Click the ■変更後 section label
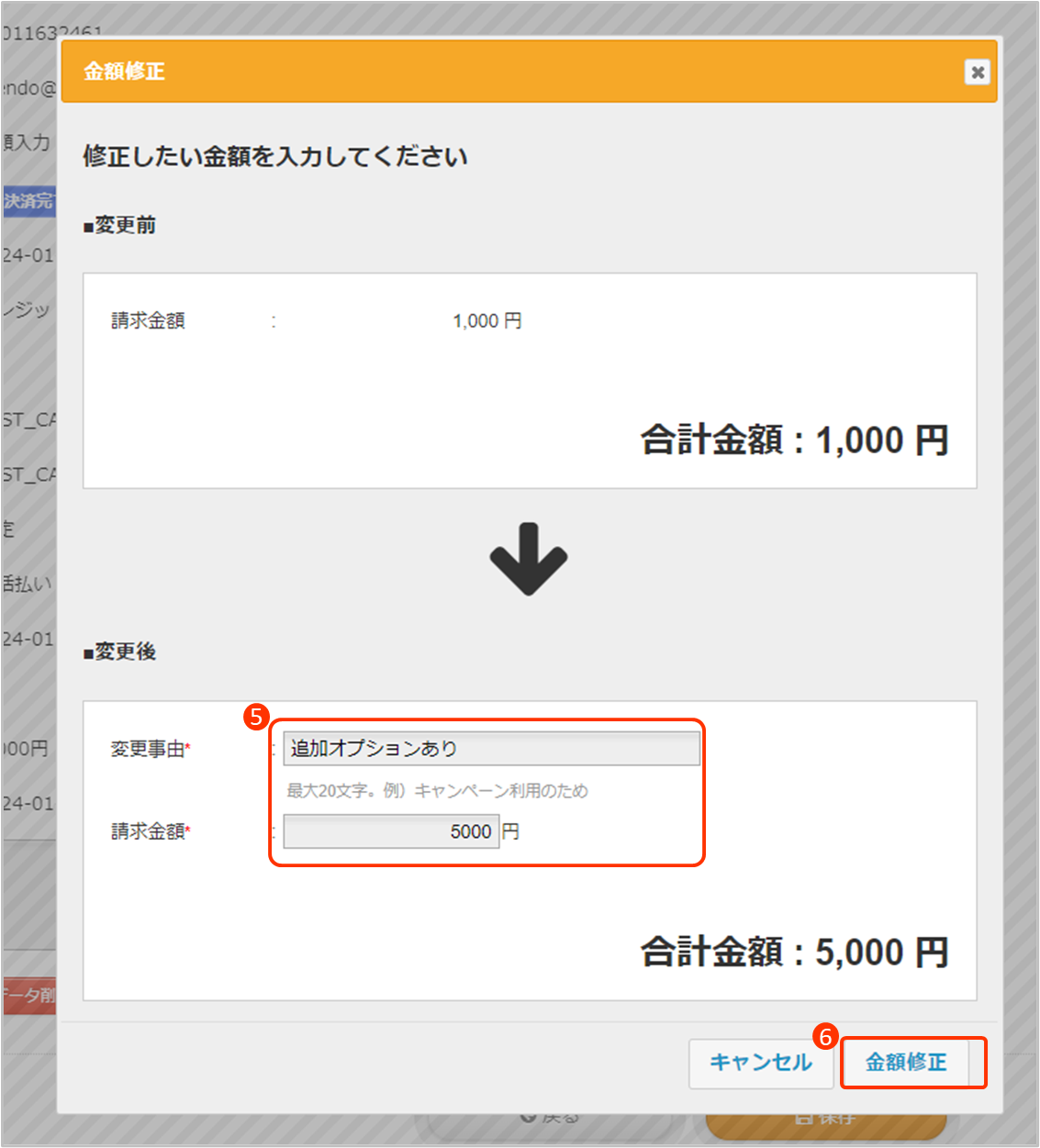 click(x=120, y=652)
